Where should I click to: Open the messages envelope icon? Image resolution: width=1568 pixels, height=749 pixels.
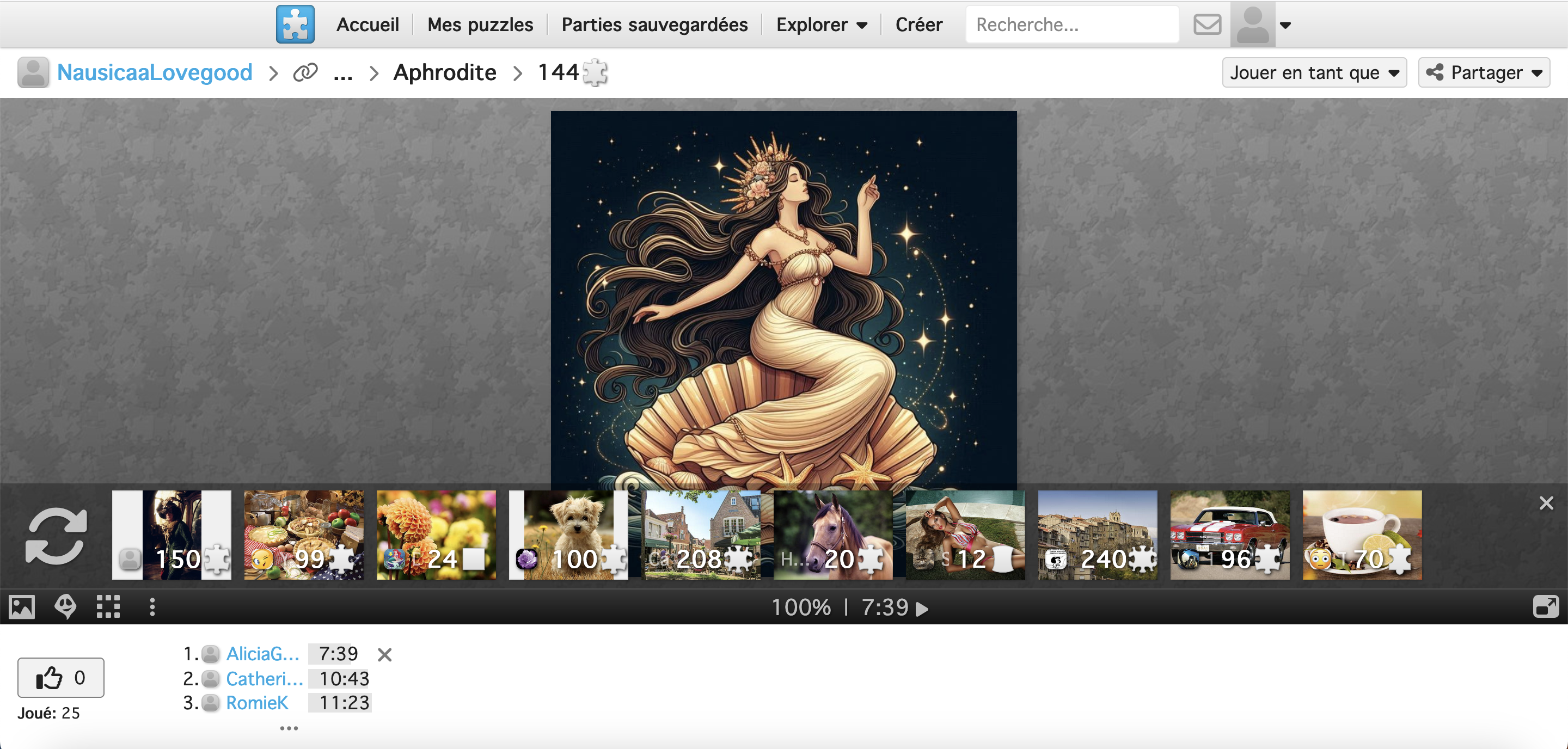(x=1206, y=24)
